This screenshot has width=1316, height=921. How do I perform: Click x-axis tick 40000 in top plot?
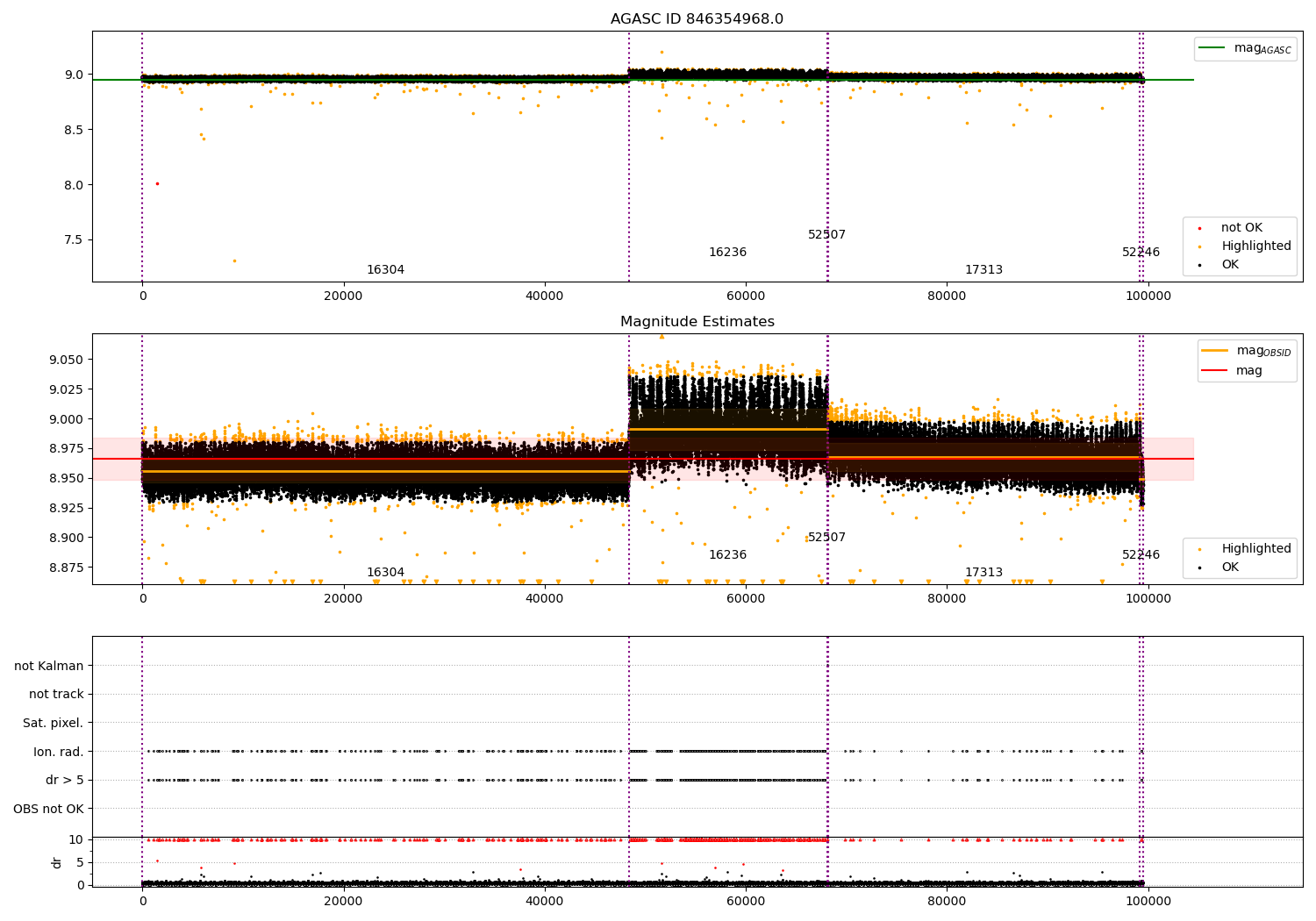pyautogui.click(x=544, y=296)
